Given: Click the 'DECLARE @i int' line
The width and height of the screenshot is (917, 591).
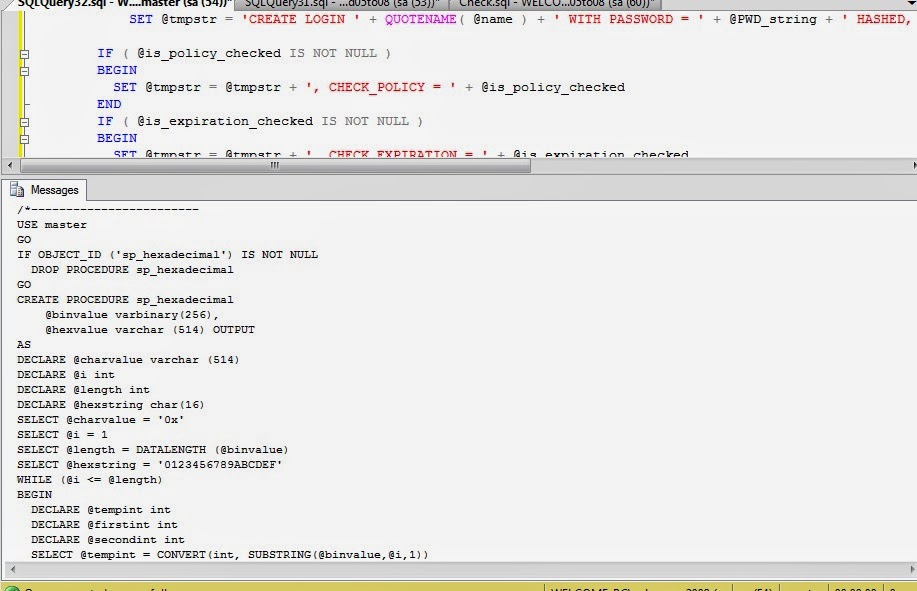Looking at the screenshot, I should tap(66, 375).
